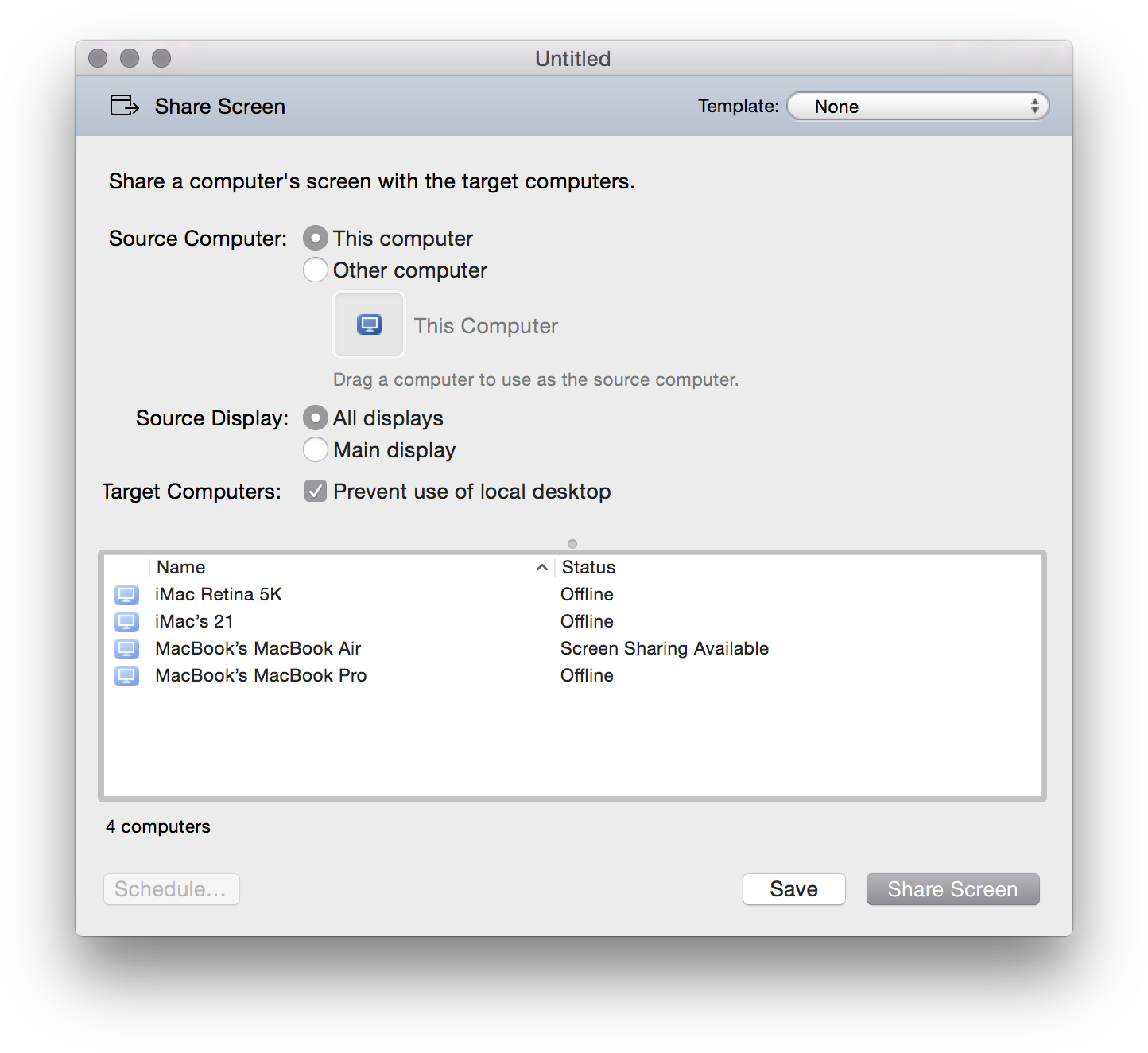
Task: Close the Untitled window
Action: point(98,58)
